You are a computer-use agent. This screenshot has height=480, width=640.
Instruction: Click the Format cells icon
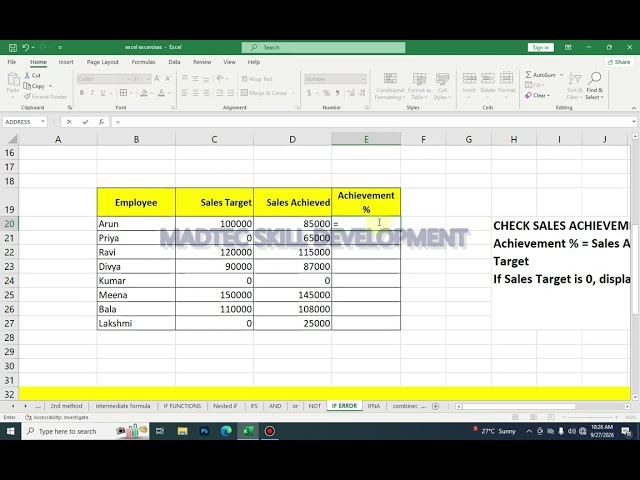point(507,78)
